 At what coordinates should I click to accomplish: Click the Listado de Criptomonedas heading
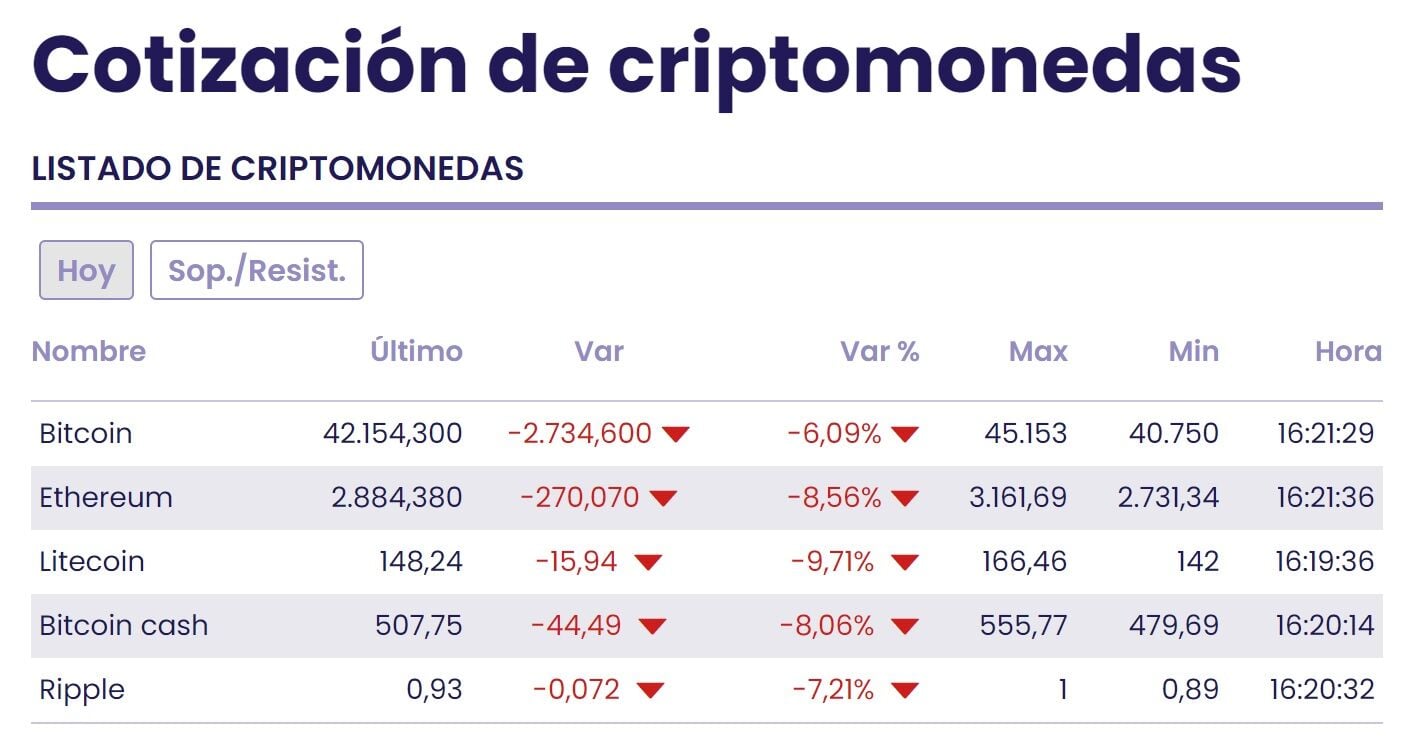coord(278,169)
